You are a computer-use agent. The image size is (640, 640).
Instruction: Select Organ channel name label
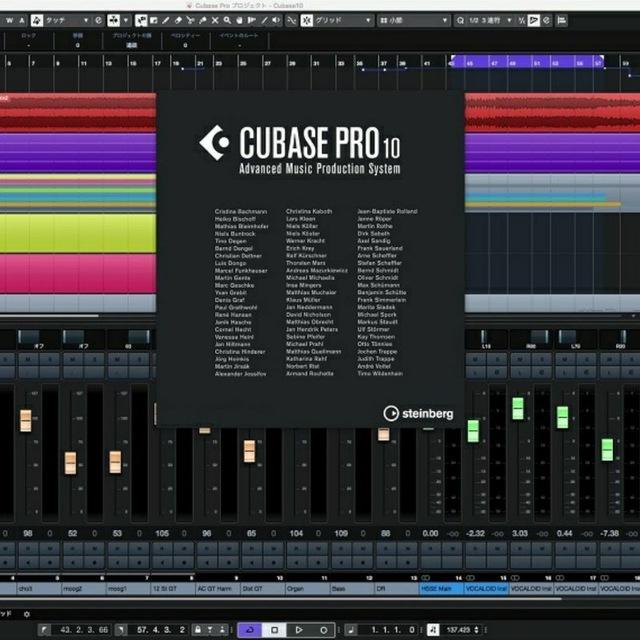click(307, 589)
